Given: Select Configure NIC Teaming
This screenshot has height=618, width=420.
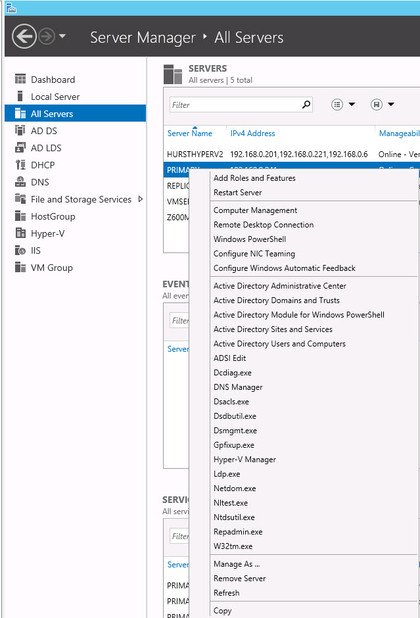Looking at the screenshot, I should click(x=254, y=254).
